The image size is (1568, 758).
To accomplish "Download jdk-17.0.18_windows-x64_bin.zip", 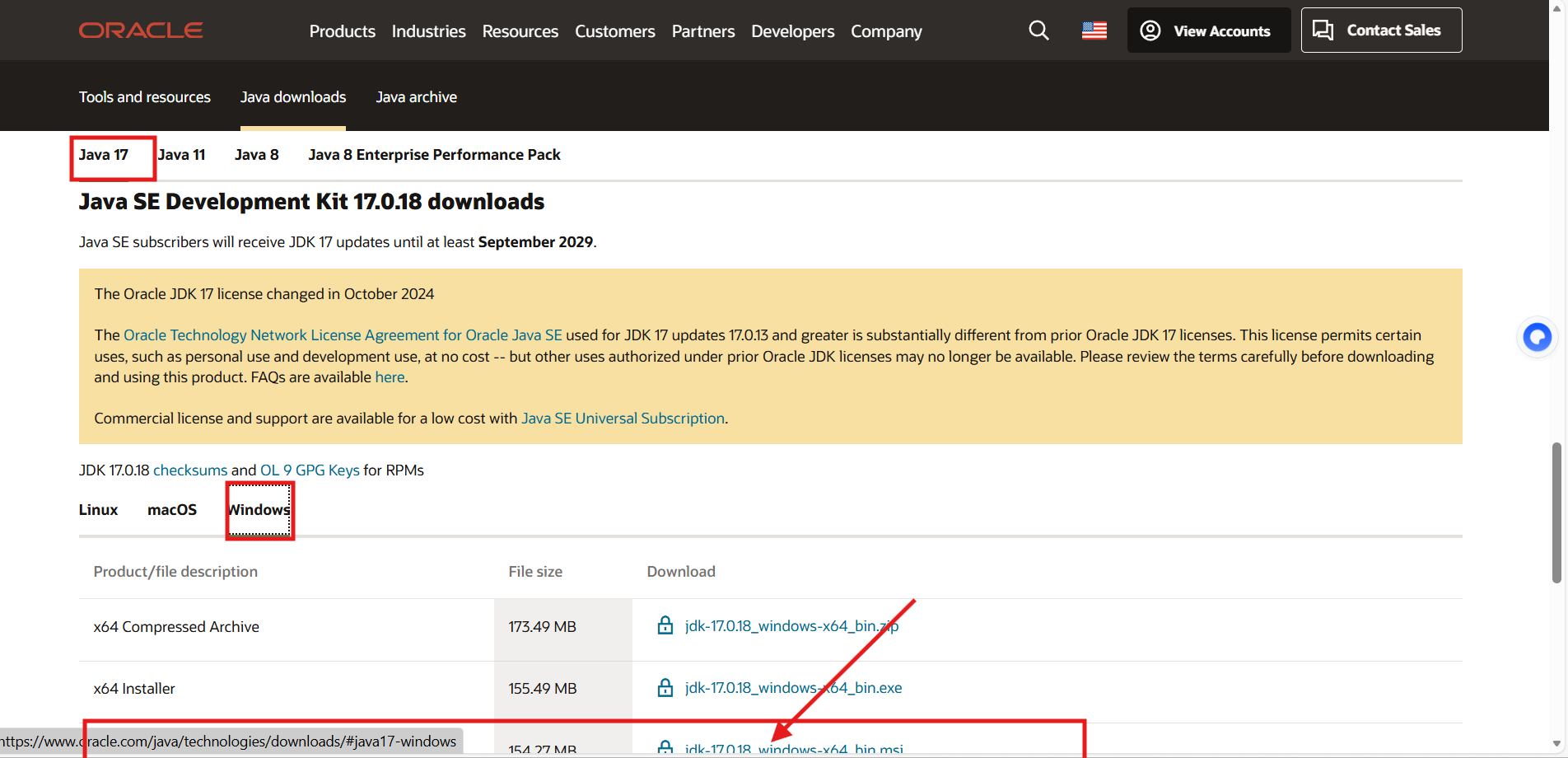I will (x=791, y=626).
